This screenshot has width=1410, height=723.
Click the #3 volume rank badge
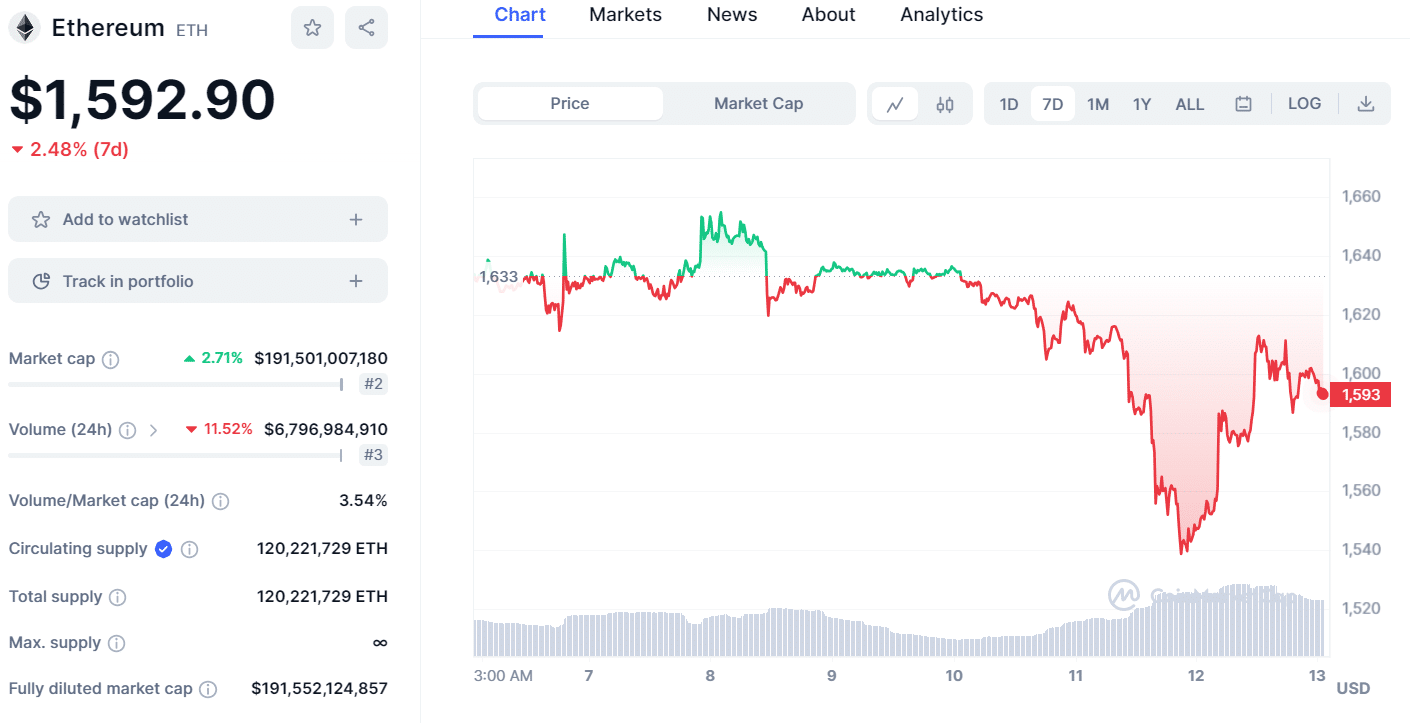(x=373, y=455)
